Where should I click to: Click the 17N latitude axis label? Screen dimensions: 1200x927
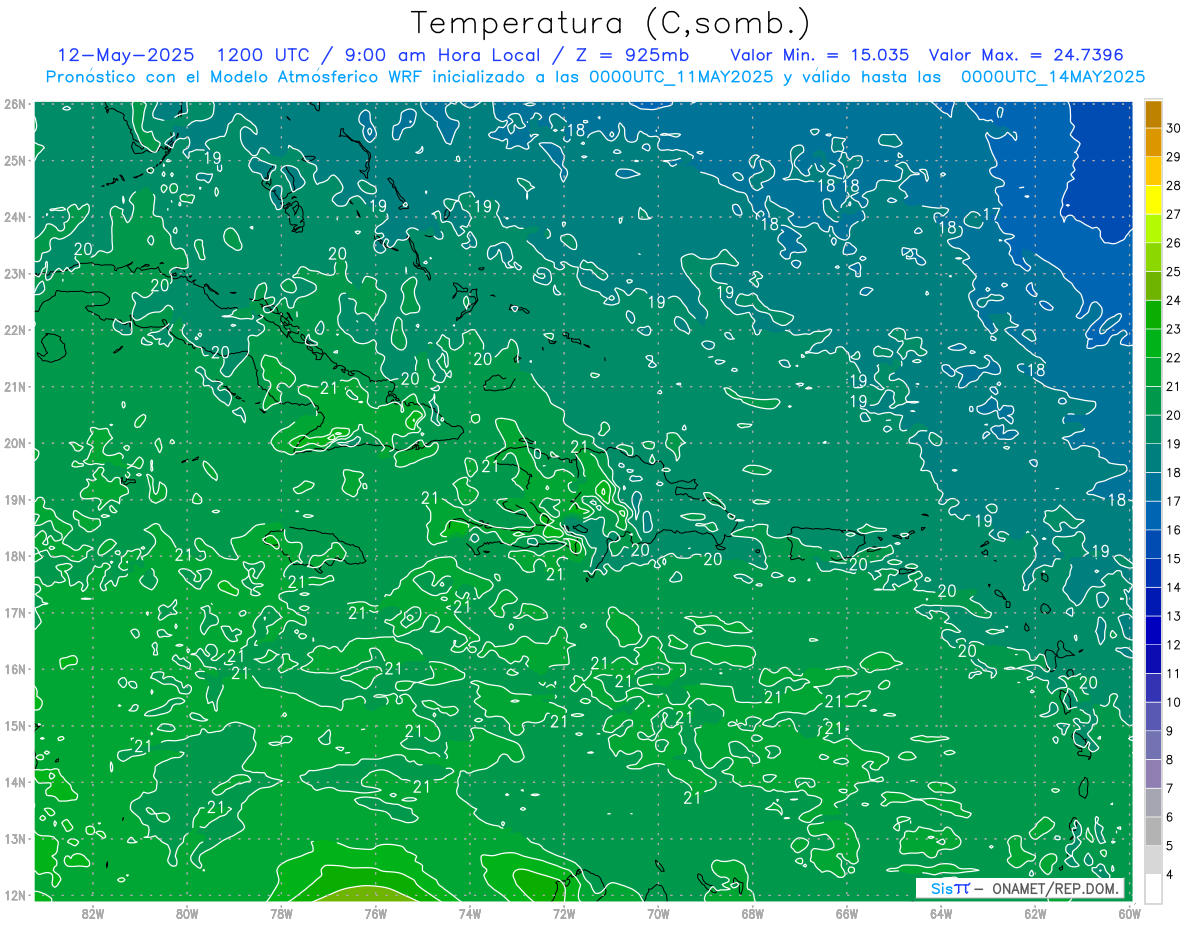click(15, 612)
